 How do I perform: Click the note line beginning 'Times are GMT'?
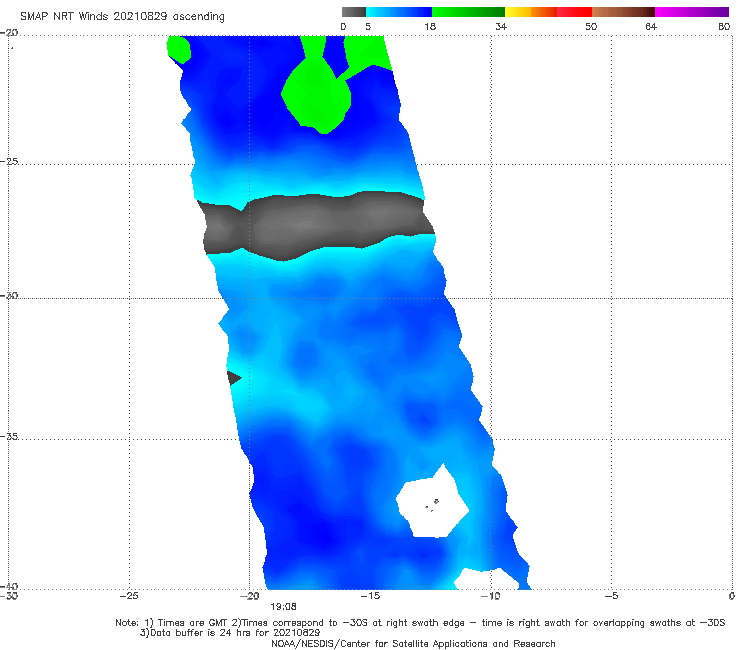click(420, 623)
